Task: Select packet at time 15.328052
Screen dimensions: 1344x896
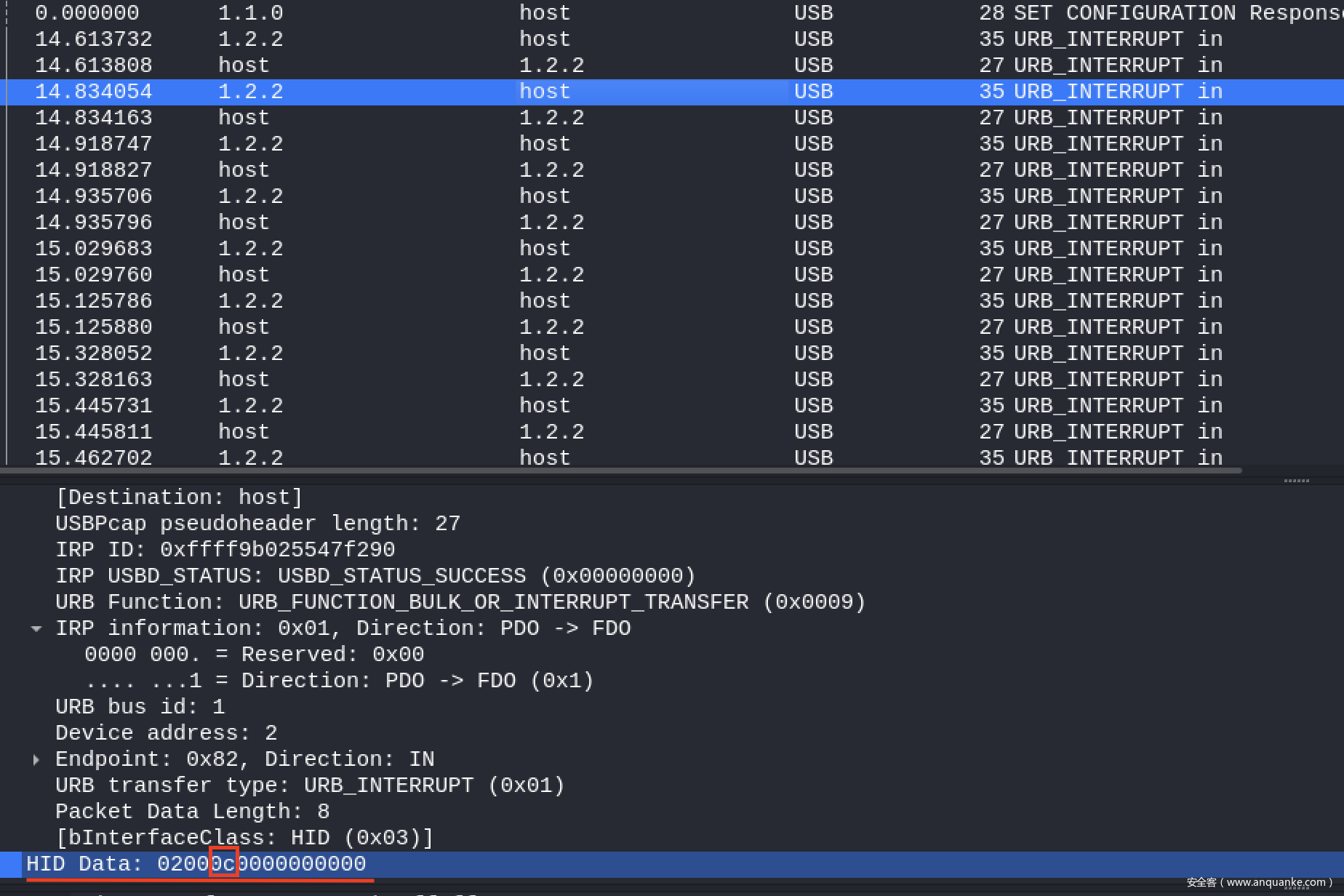Action: pyautogui.click(x=94, y=353)
